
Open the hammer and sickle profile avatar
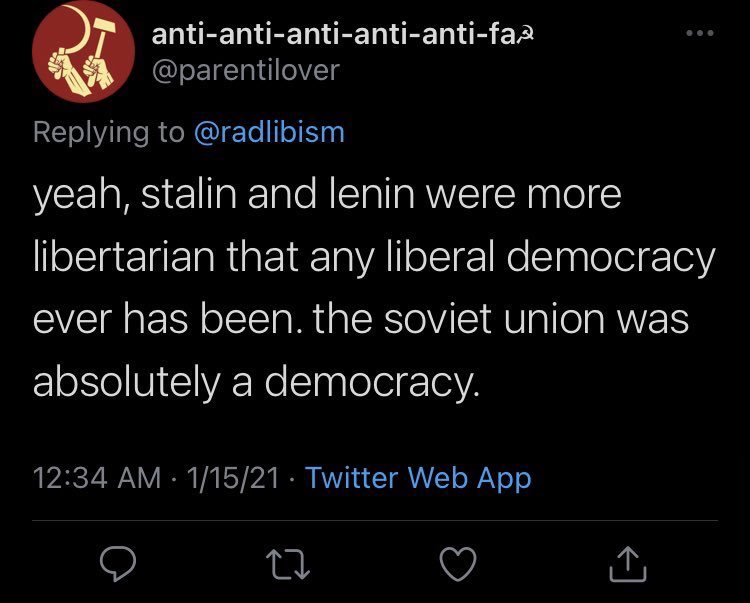click(x=83, y=52)
